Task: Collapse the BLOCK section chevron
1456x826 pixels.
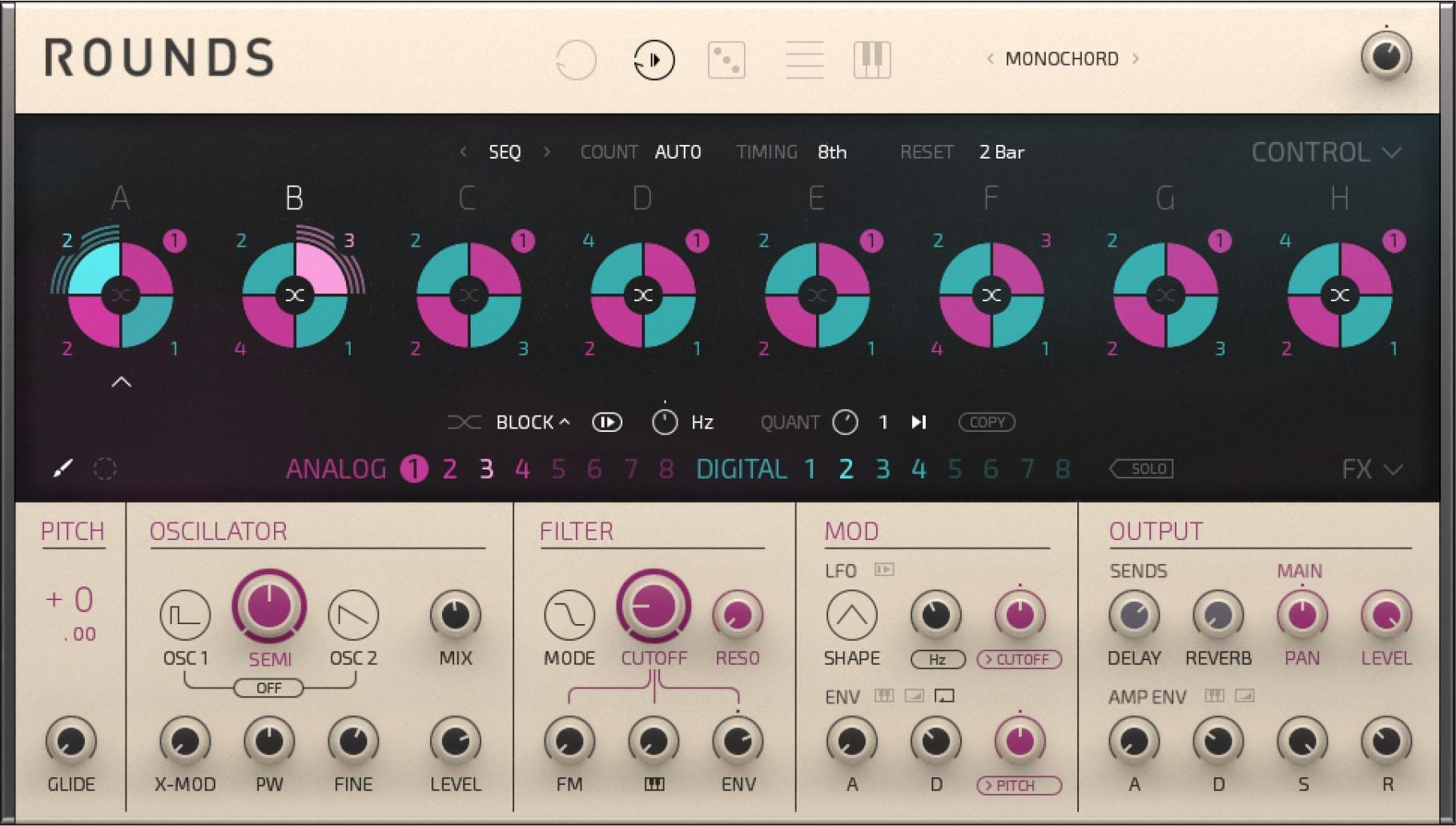Action: click(563, 421)
